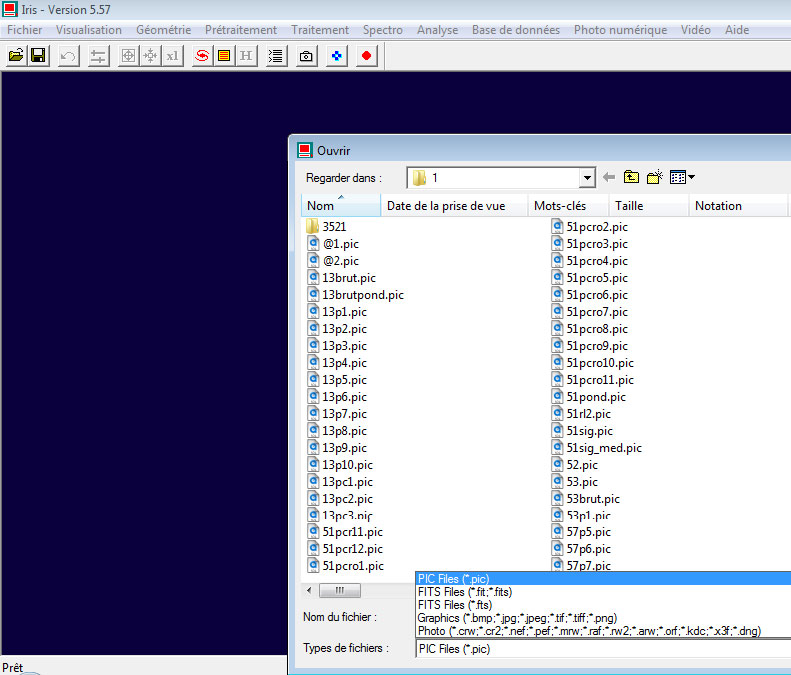Click the save floppy disk icon
Screen dimensions: 791x675
pyautogui.click(x=38, y=55)
